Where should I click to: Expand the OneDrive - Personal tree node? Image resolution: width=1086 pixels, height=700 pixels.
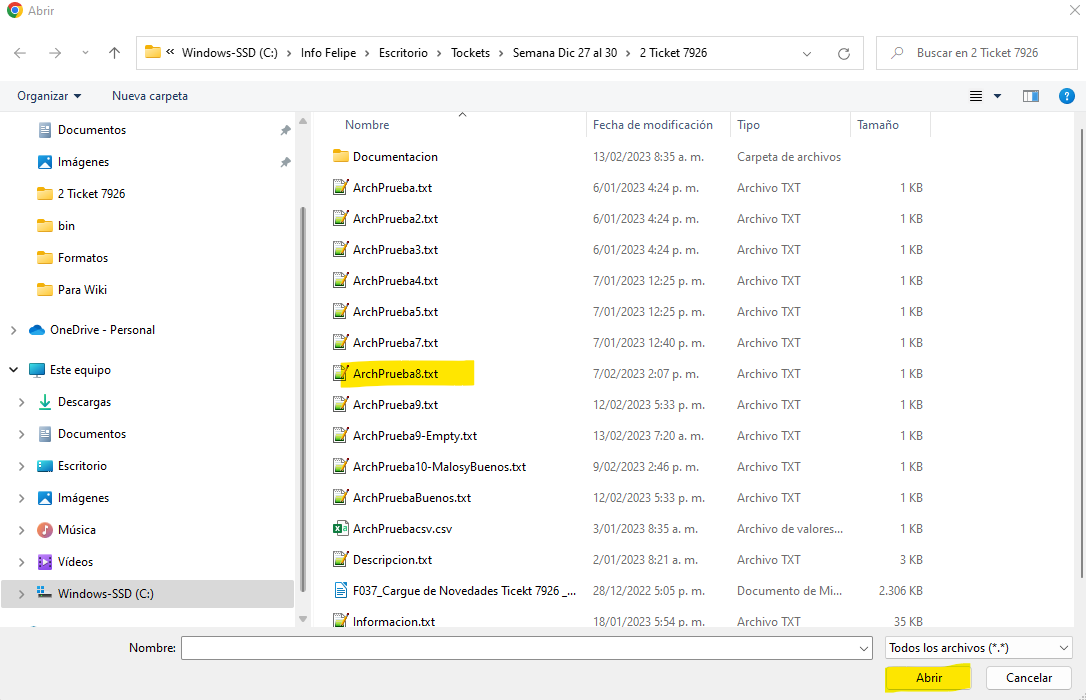(x=13, y=330)
